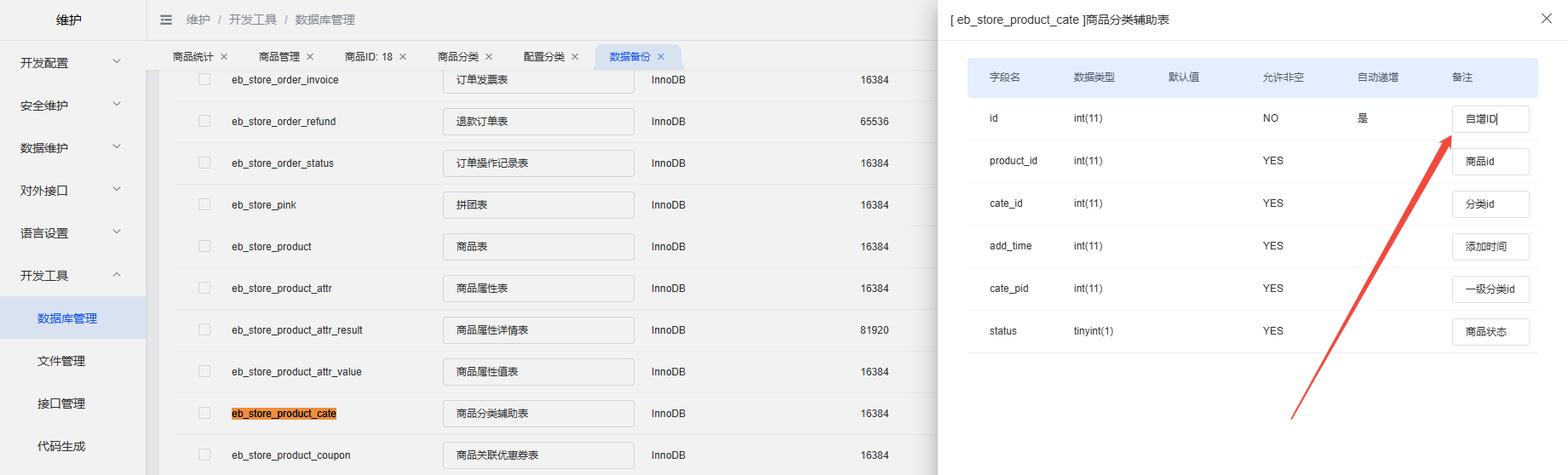This screenshot has width=1568, height=475.
Task: Check the eb_store_order_refund row checkbox
Action: (x=204, y=121)
